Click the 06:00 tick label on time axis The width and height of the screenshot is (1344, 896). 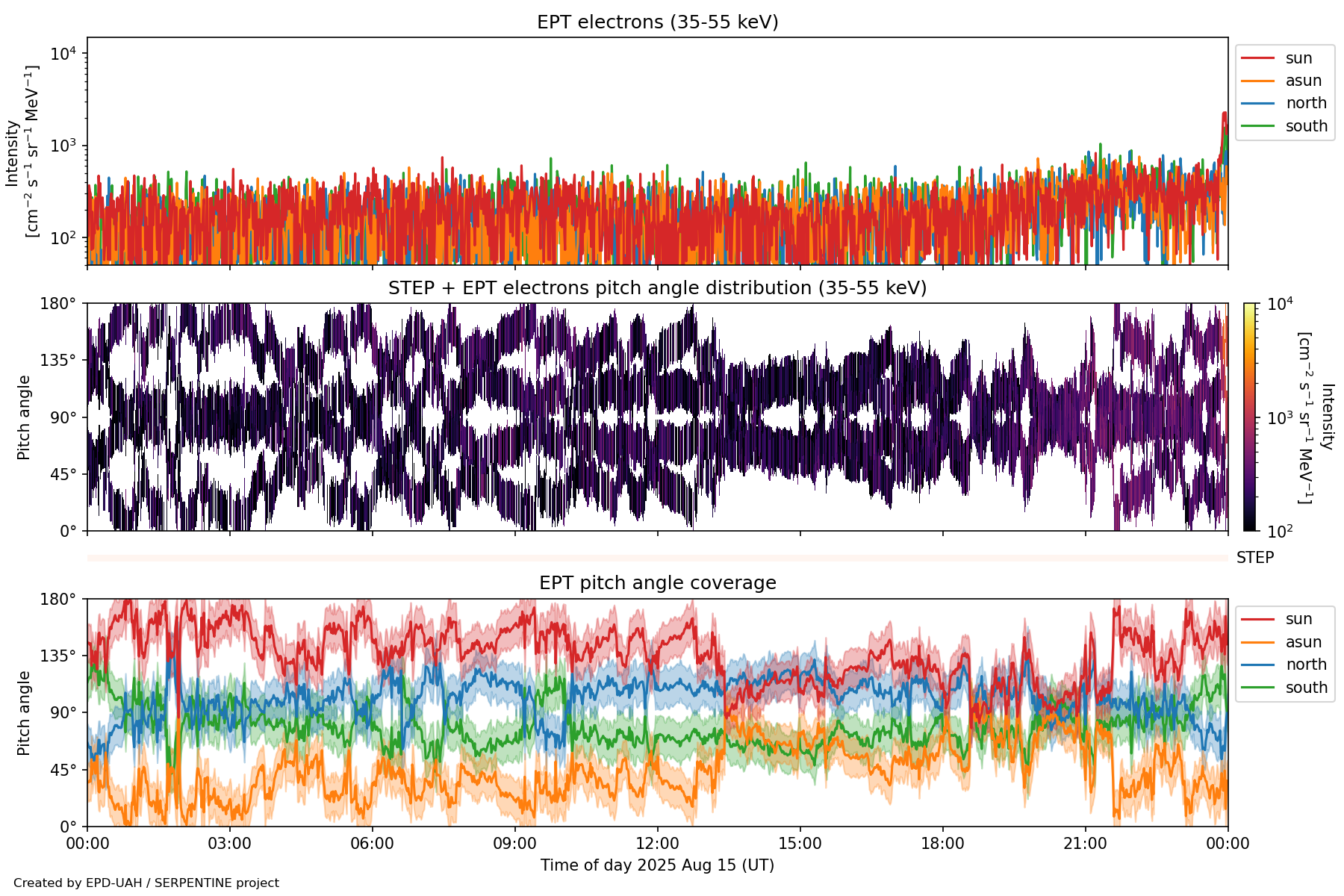[x=372, y=844]
